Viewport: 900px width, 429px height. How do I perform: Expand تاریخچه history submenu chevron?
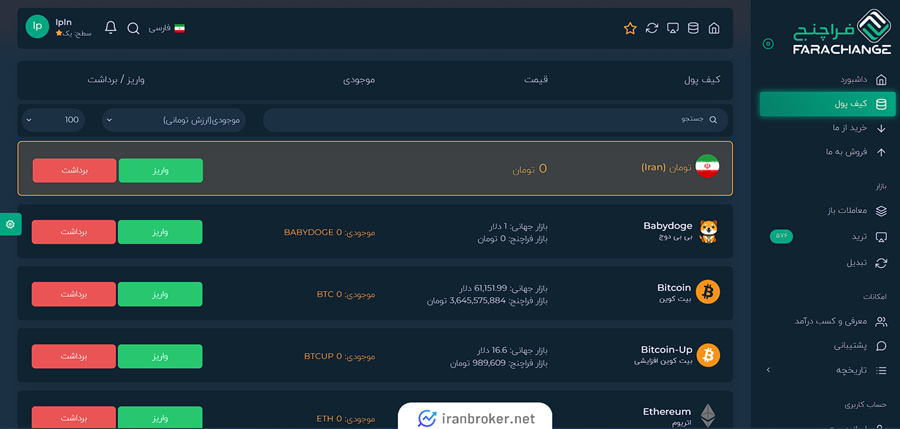pos(769,370)
